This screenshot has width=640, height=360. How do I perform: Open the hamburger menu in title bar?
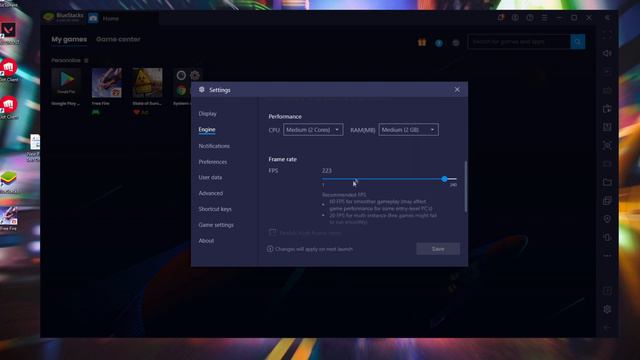(x=544, y=18)
